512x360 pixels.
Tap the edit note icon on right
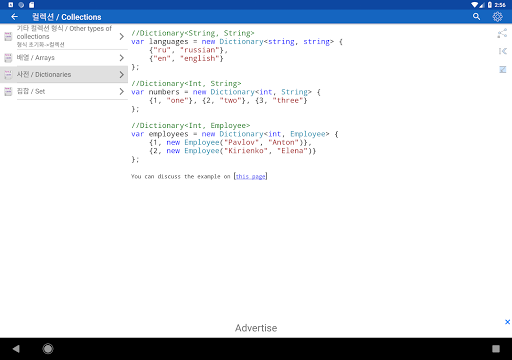[502, 69]
